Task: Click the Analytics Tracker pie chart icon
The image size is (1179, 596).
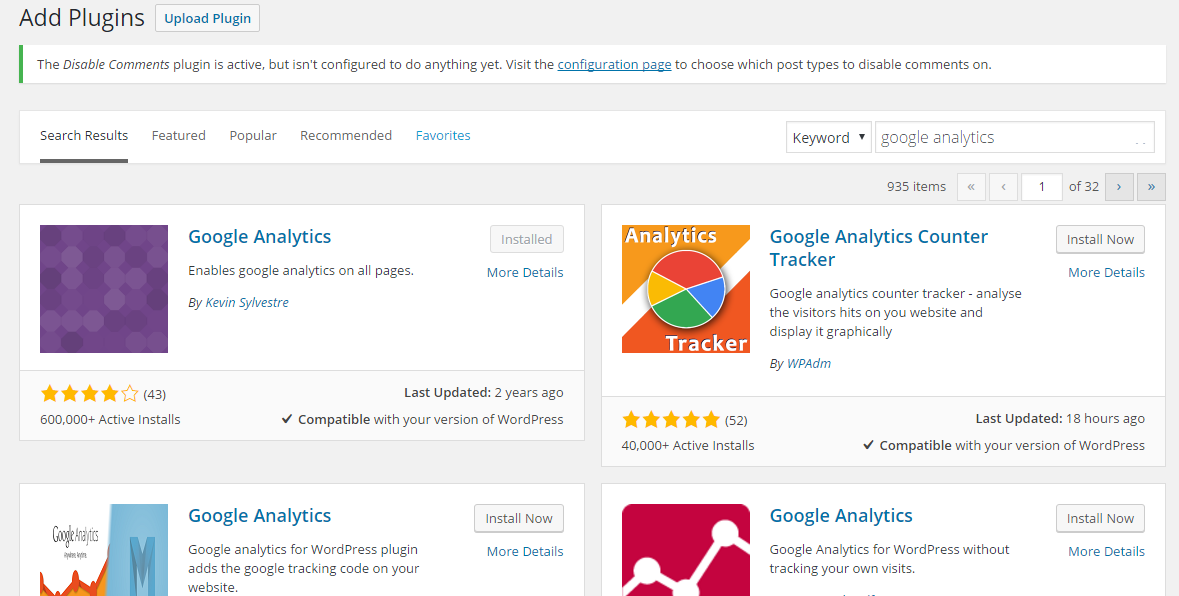Action: [686, 289]
